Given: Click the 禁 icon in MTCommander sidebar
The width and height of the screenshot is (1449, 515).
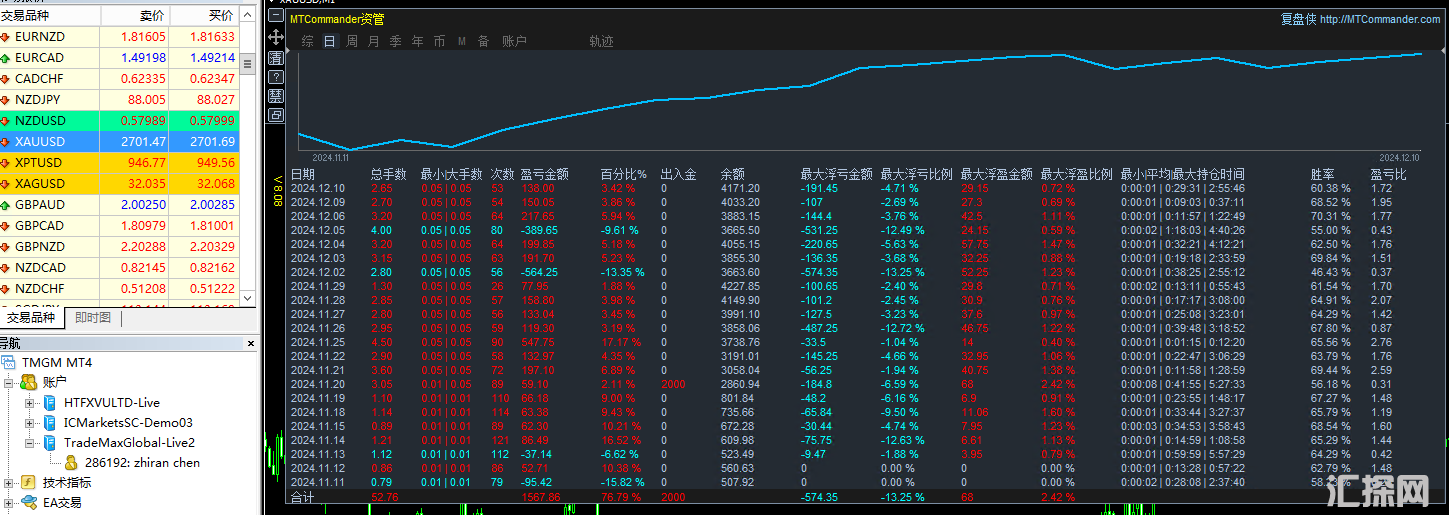Looking at the screenshot, I should (x=275, y=96).
